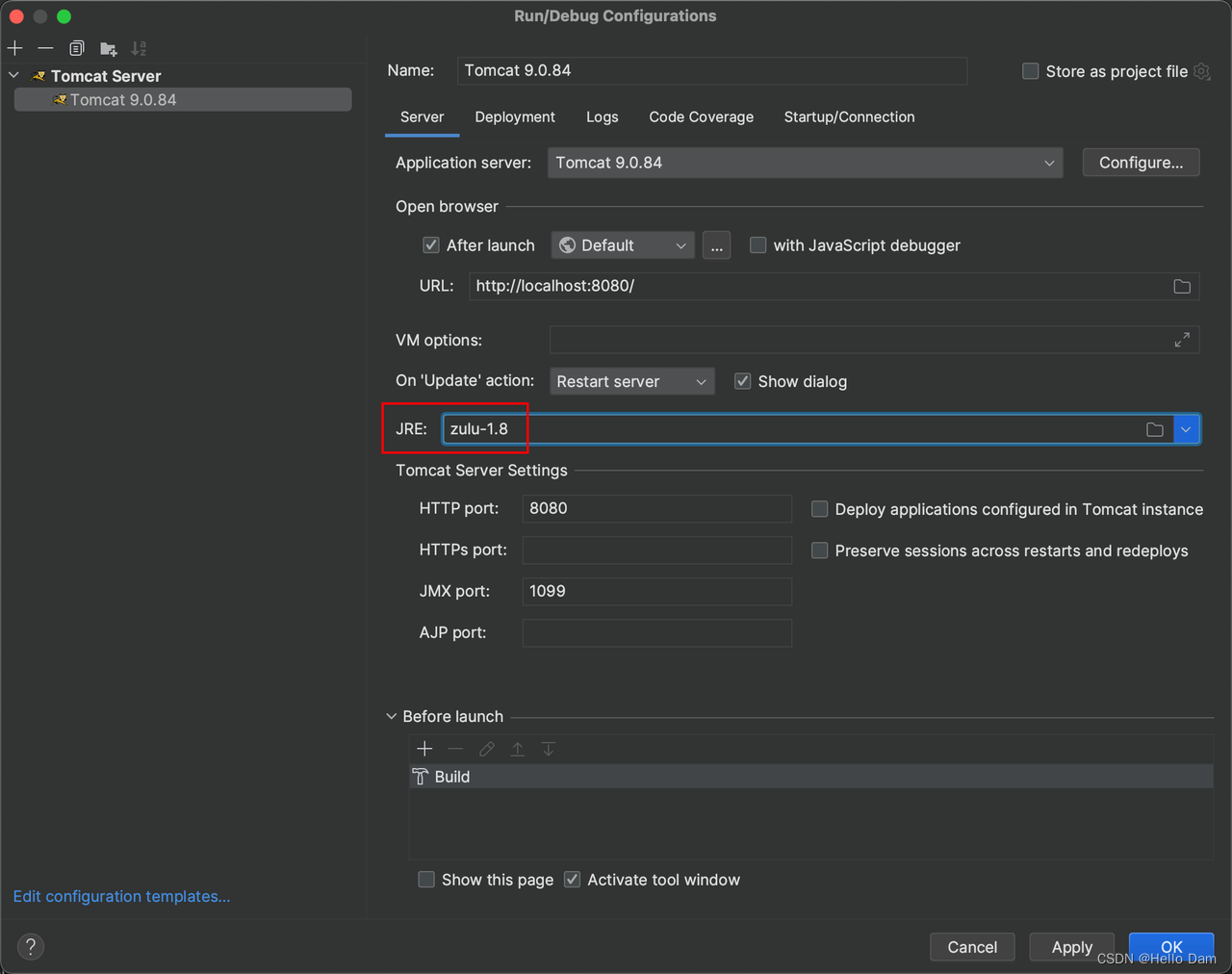Open Code Coverage tab
1232x974 pixels.
[702, 117]
